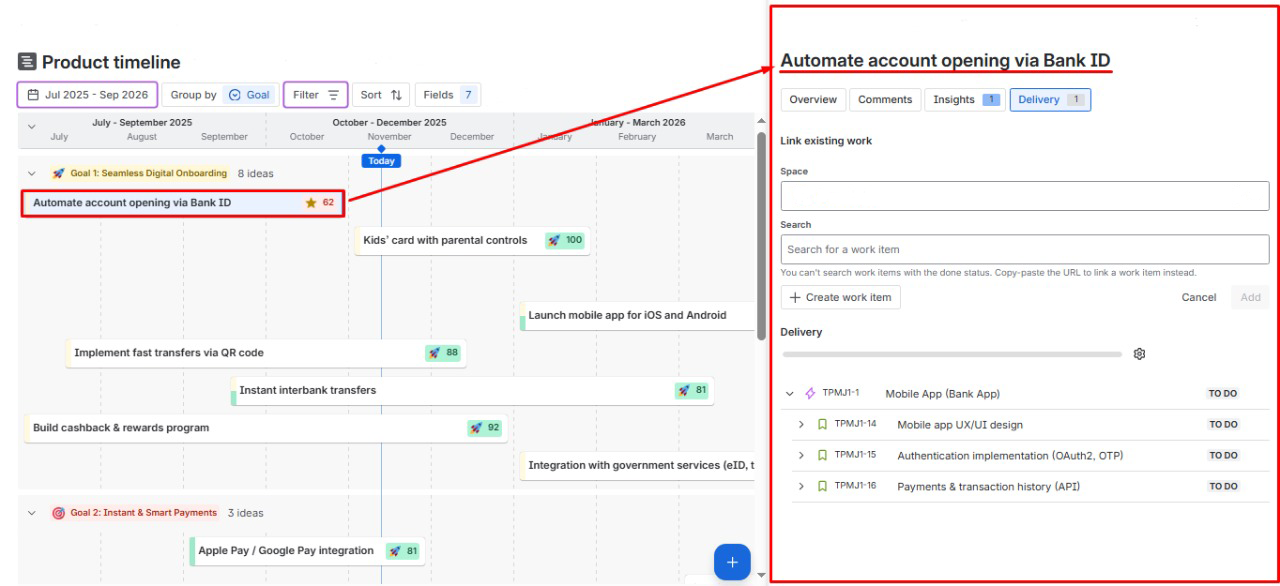This screenshot has height=586, width=1280.
Task: Expand the Authentication implementation work item
Action: pos(801,456)
